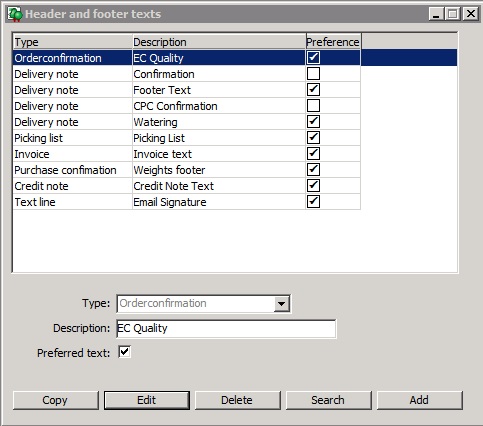The width and height of the screenshot is (483, 426).
Task: Open the Type dropdown arrow
Action: point(282,304)
